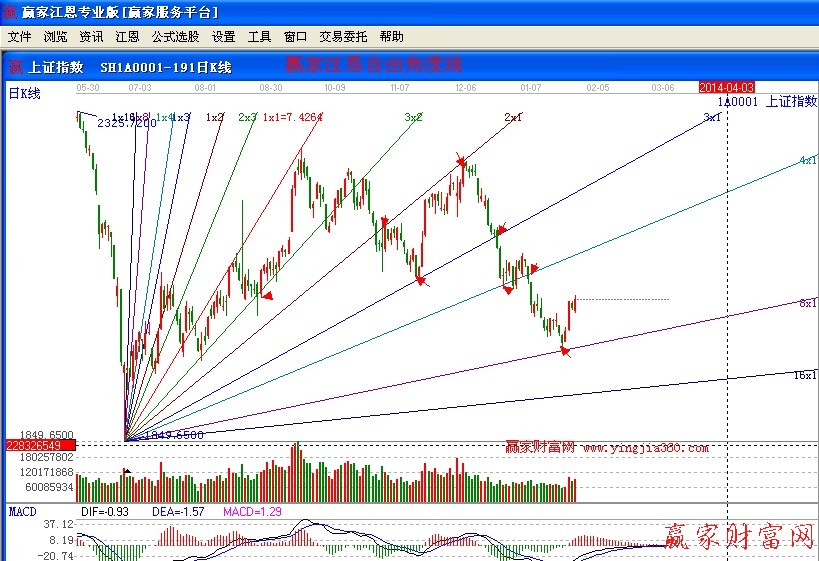This screenshot has height=561, width=819.
Task: Click the small black flag above volume bars
Action: [x=127, y=469]
